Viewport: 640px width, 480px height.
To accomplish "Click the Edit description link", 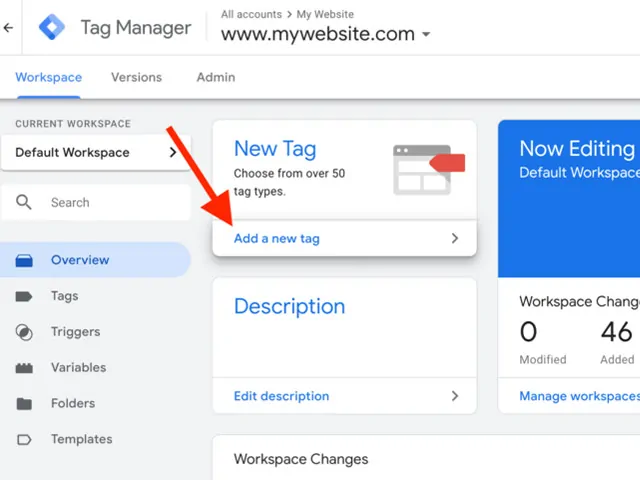I will [x=281, y=396].
